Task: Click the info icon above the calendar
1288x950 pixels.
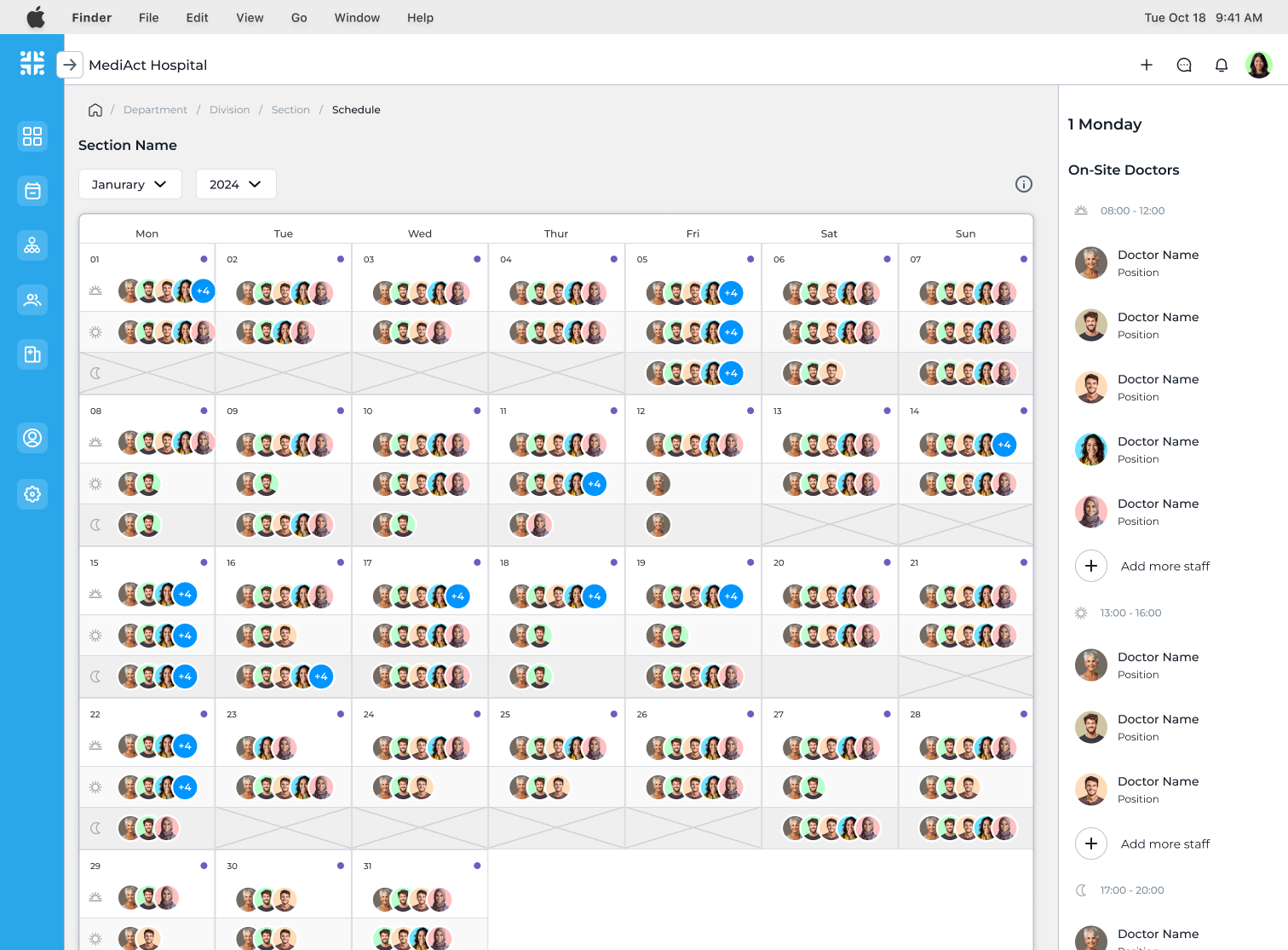Action: [x=1024, y=184]
